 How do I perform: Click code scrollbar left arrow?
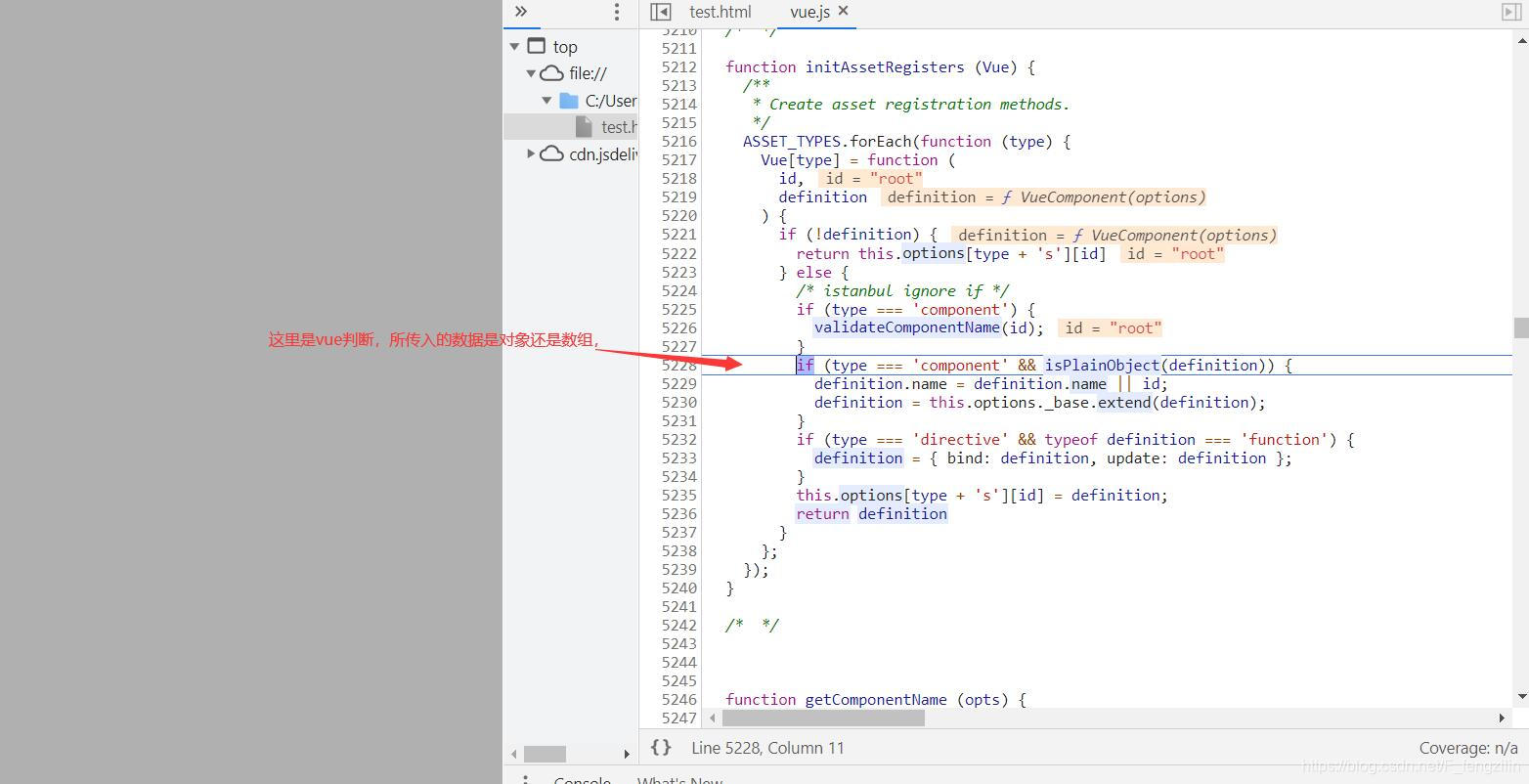[712, 718]
